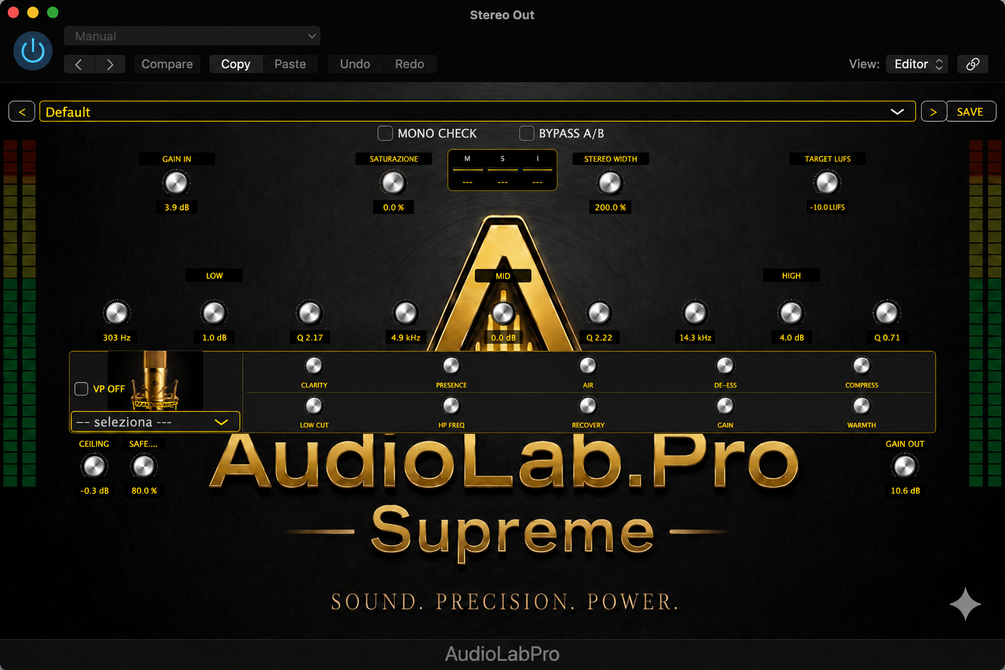Viewport: 1005px width, 670px height.
Task: Click the LOW gain knob at 1.0 dB
Action: coord(213,313)
